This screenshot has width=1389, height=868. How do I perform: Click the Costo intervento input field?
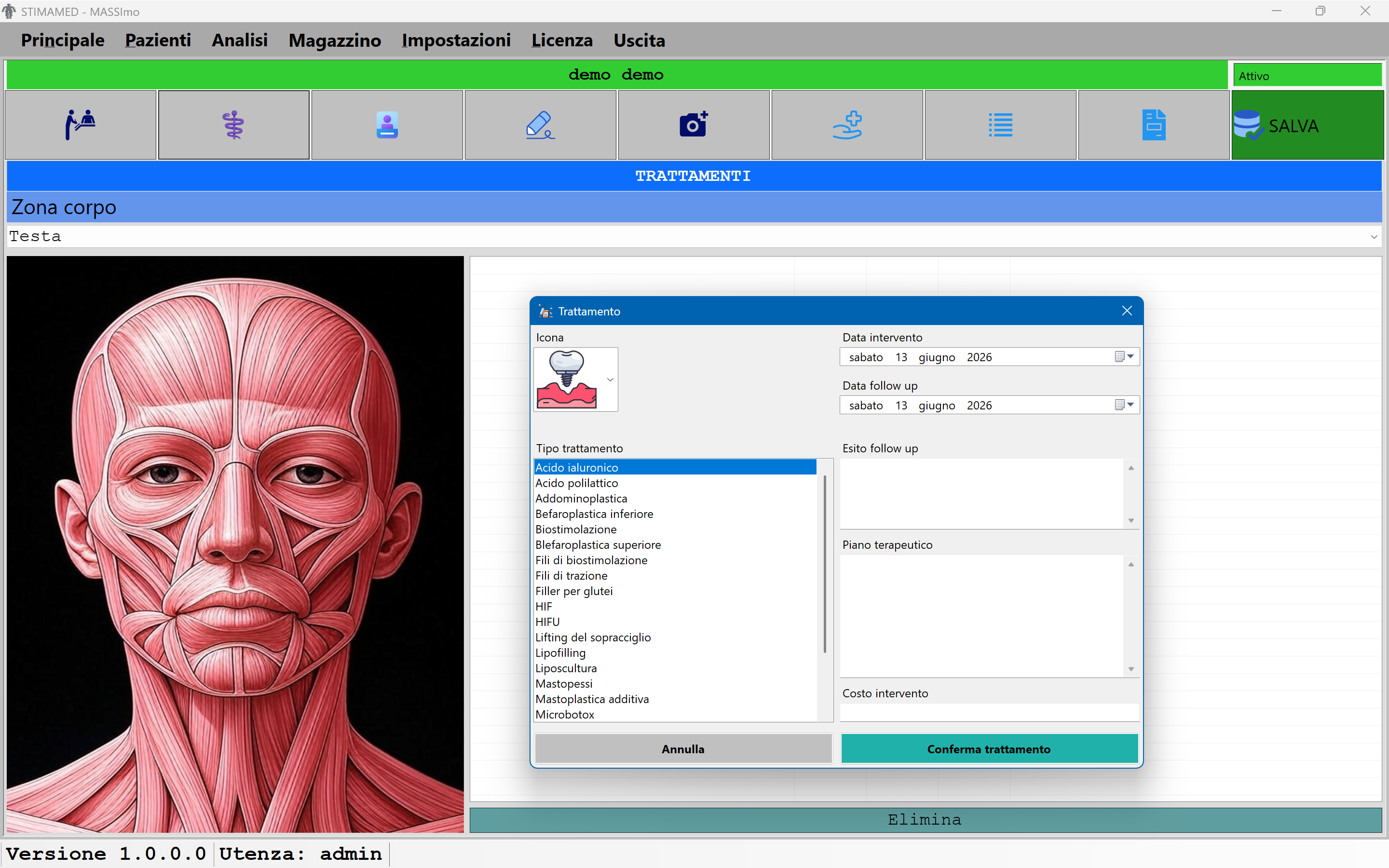(989, 712)
